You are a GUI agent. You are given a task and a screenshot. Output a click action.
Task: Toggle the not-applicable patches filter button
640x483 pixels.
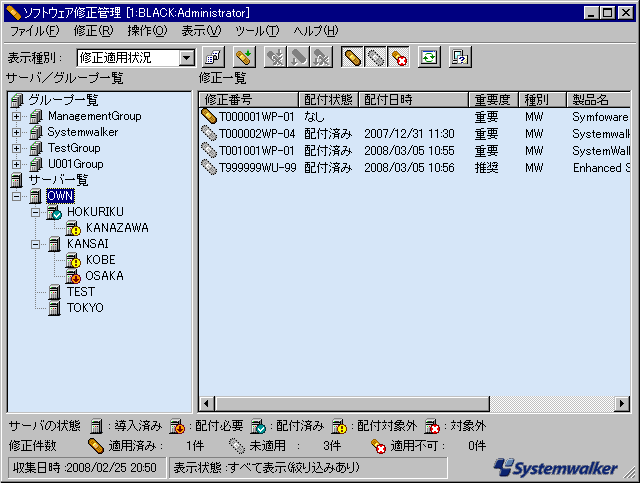398,57
